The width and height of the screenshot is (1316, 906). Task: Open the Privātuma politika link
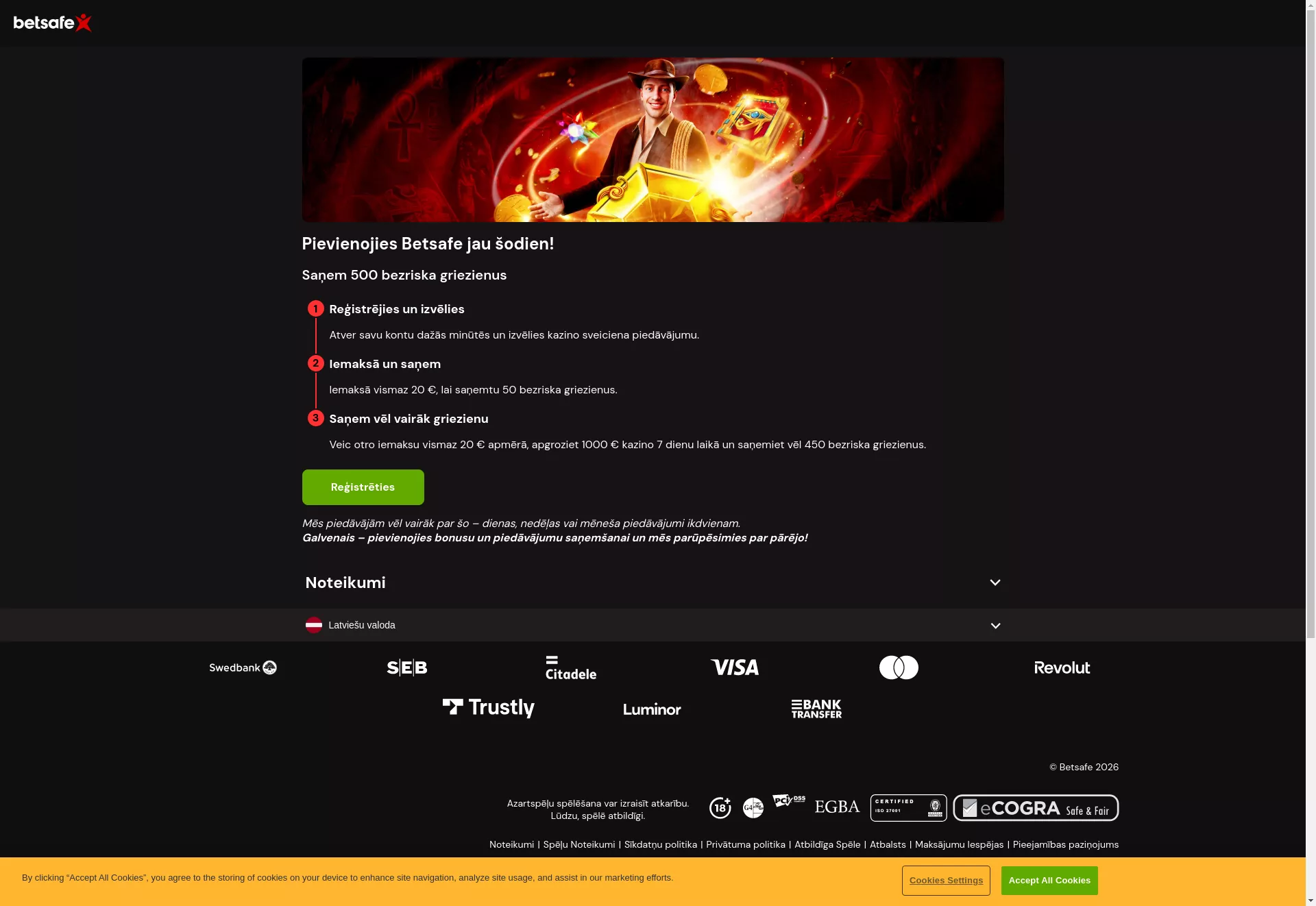[746, 844]
